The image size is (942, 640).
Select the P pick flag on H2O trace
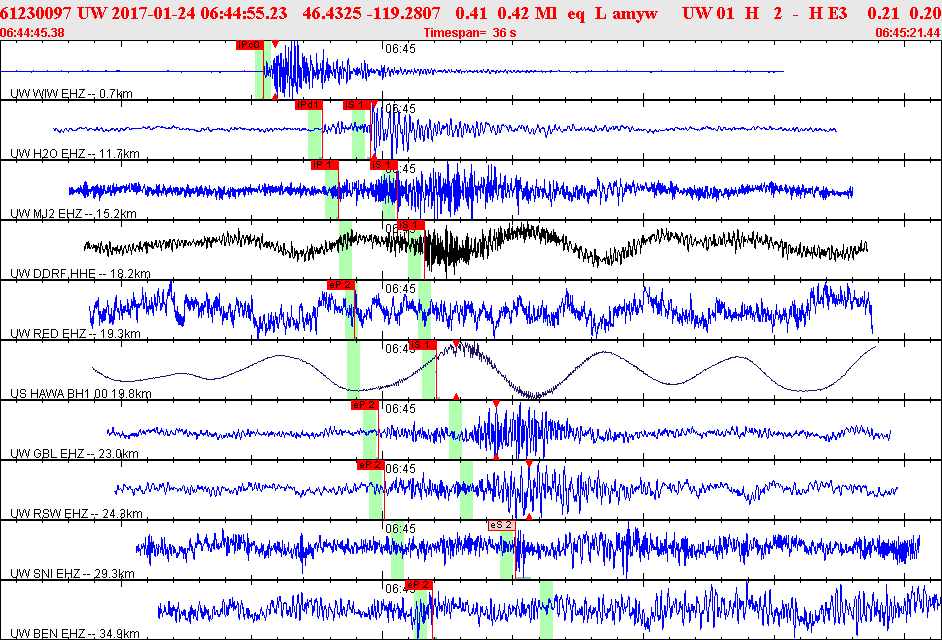pos(308,105)
